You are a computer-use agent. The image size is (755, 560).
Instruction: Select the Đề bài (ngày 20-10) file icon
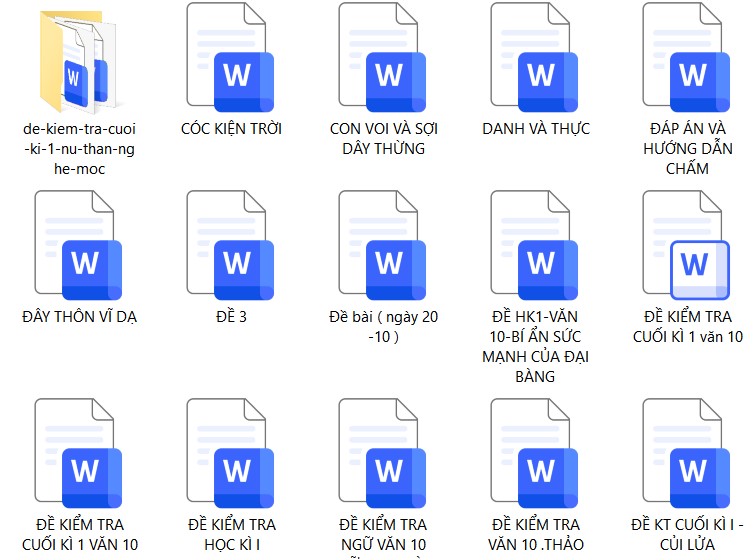pos(383,248)
